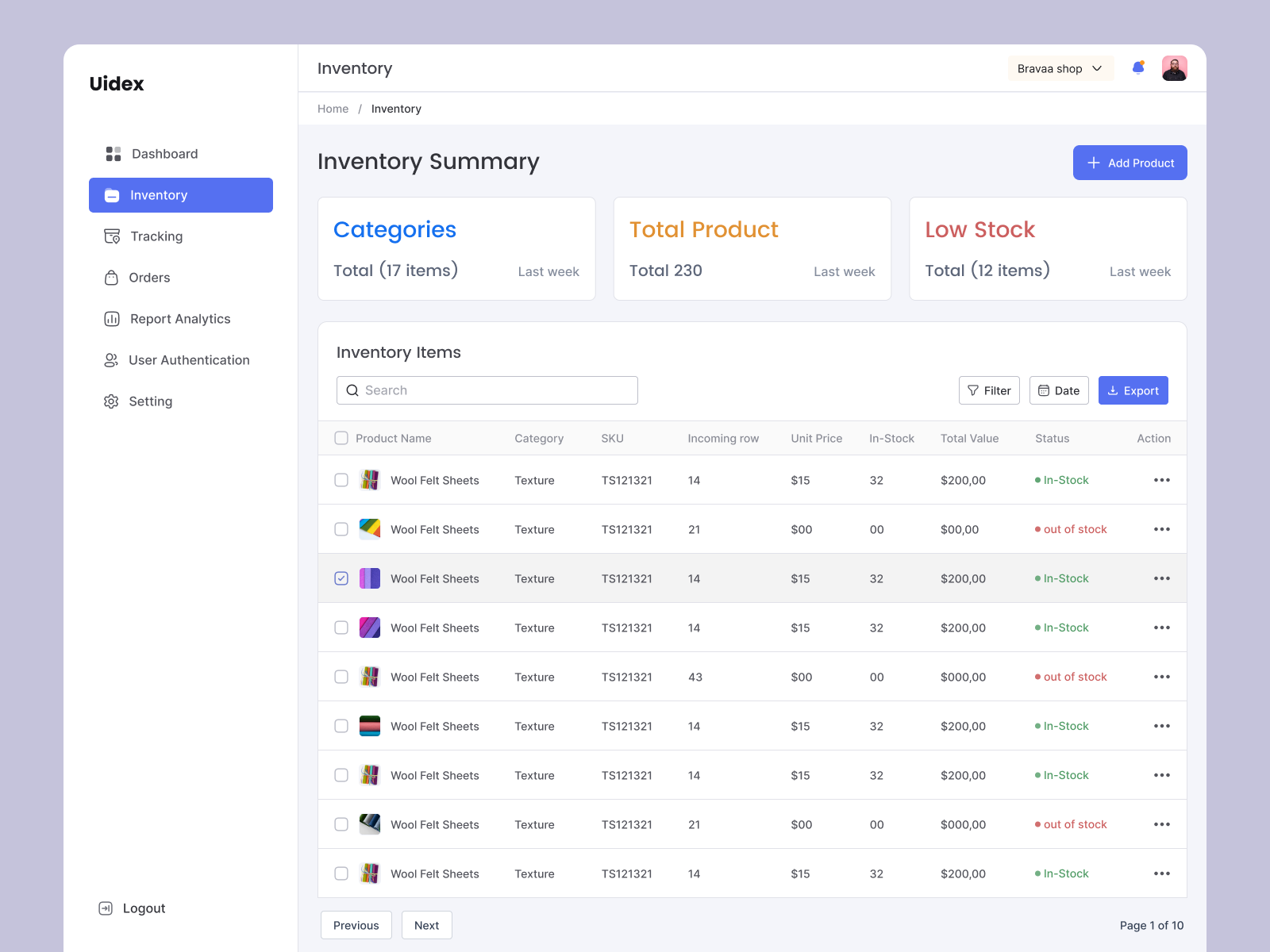Click the Add Product button
1270x952 pixels.
1130,163
